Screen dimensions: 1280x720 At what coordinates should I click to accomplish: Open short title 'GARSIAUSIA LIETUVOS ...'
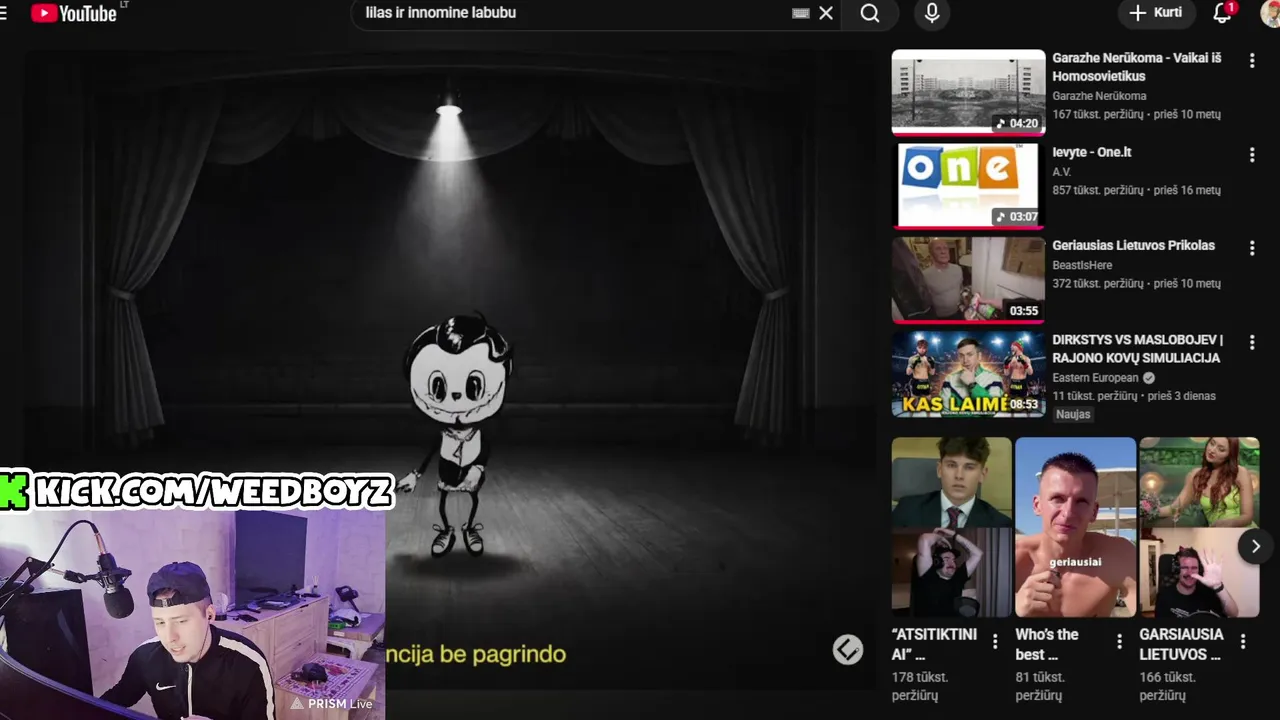[1181, 644]
